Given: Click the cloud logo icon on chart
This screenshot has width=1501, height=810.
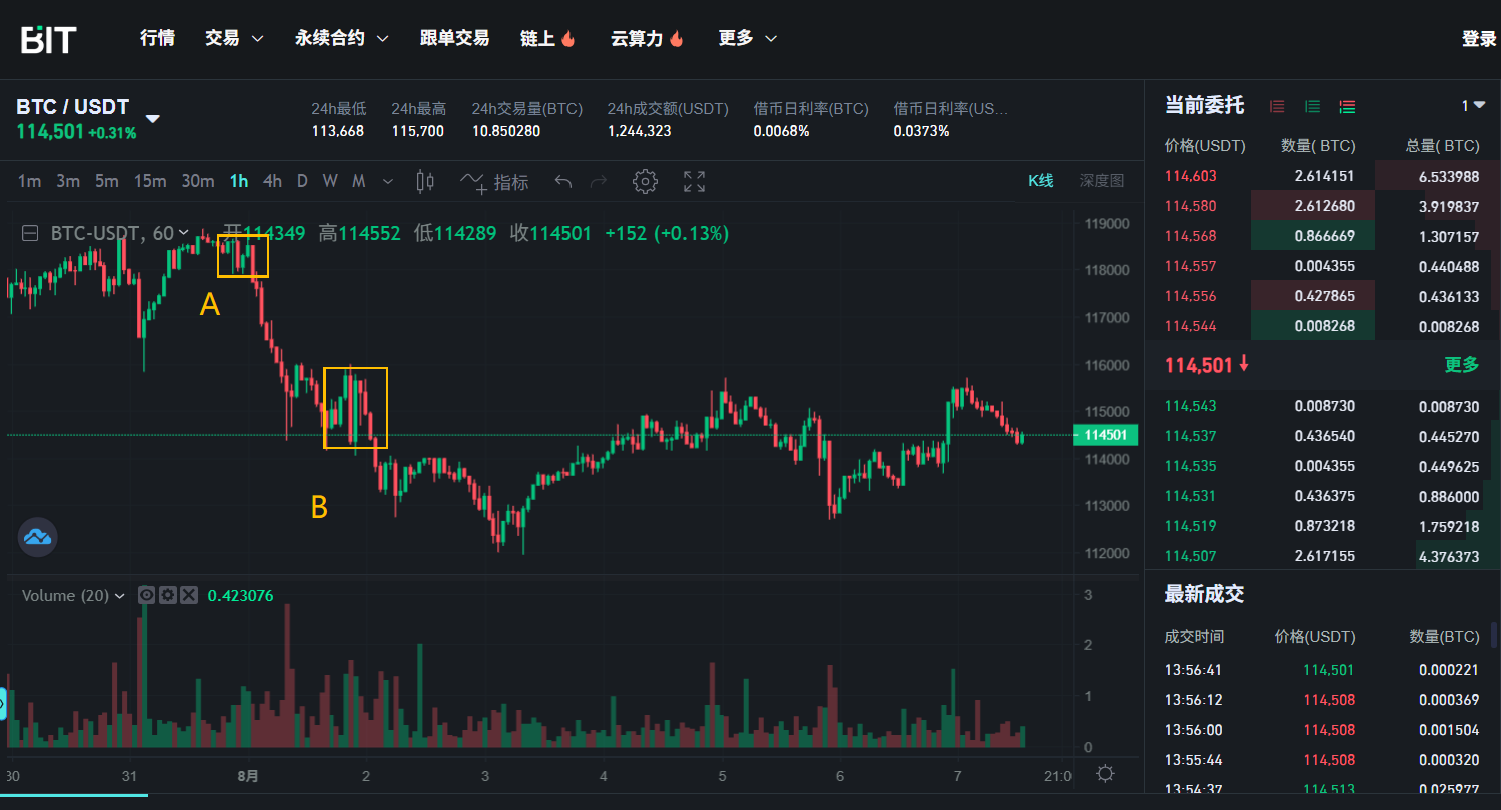Looking at the screenshot, I should (x=38, y=537).
